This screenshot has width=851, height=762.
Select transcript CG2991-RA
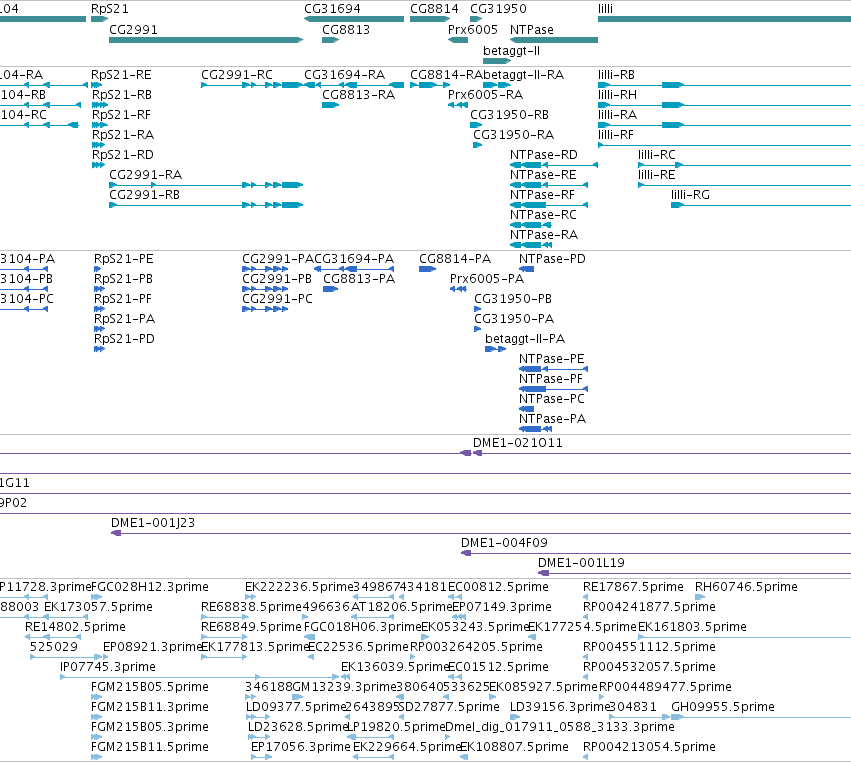point(145,175)
